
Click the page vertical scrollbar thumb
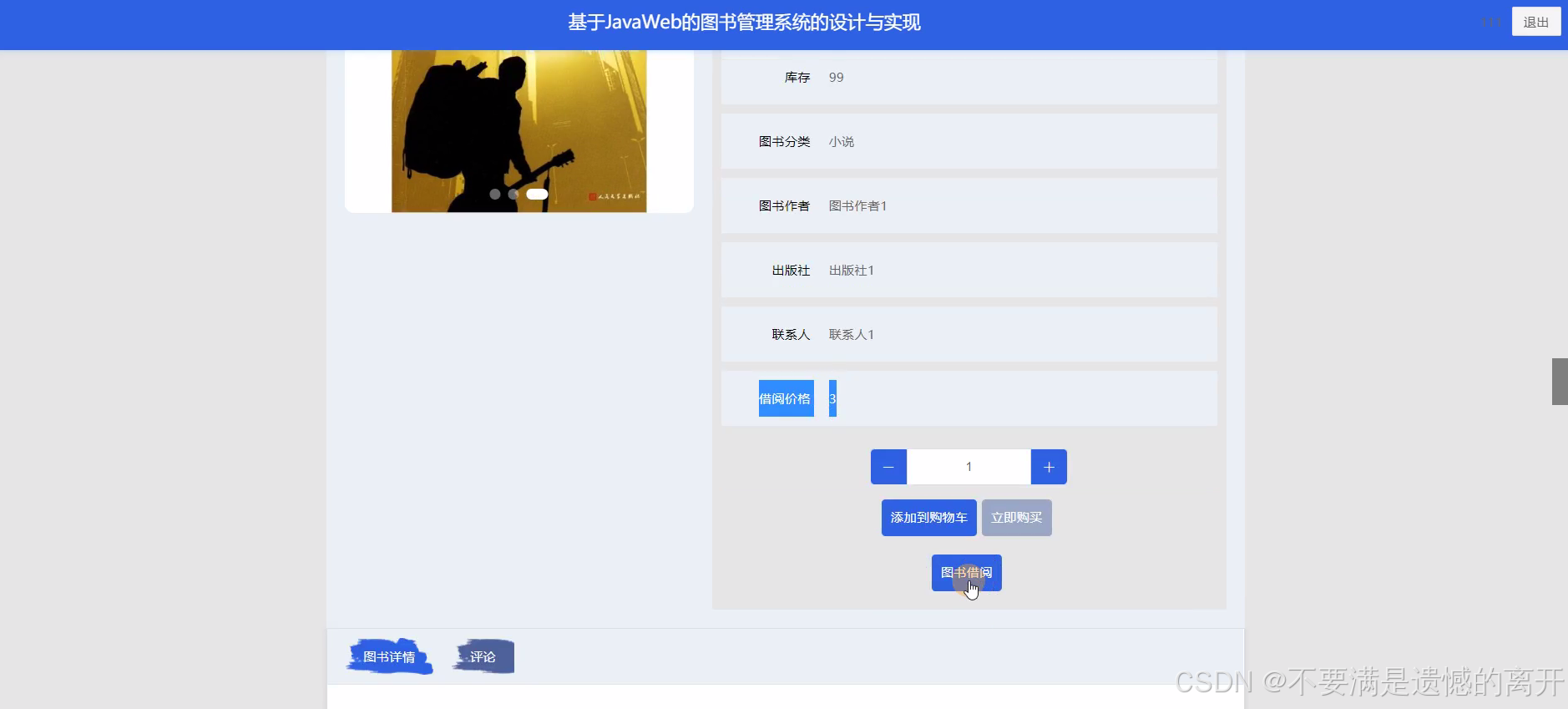pos(1560,382)
